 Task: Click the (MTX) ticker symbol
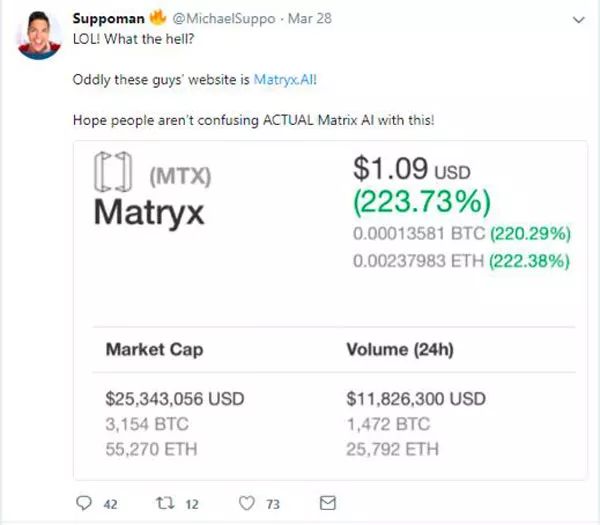(181, 179)
